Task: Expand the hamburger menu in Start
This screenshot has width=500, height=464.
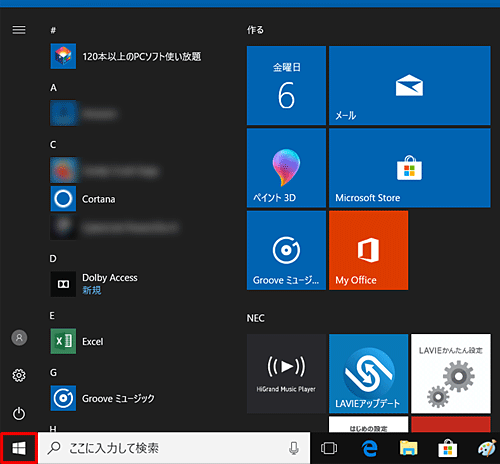Action: point(19,30)
